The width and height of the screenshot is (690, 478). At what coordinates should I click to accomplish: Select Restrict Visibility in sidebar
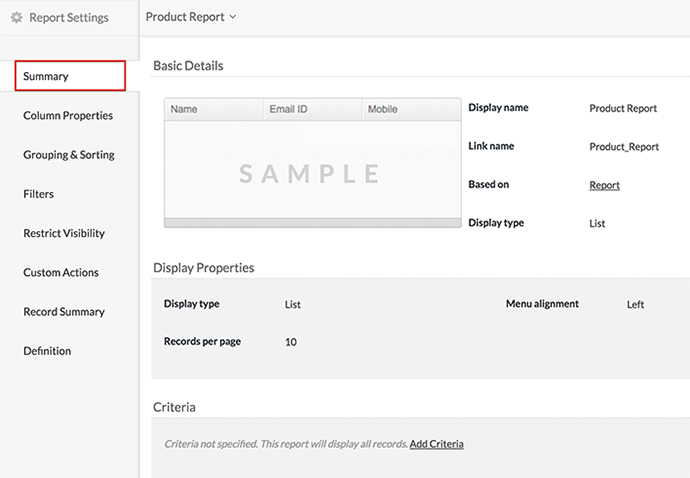[x=64, y=233]
